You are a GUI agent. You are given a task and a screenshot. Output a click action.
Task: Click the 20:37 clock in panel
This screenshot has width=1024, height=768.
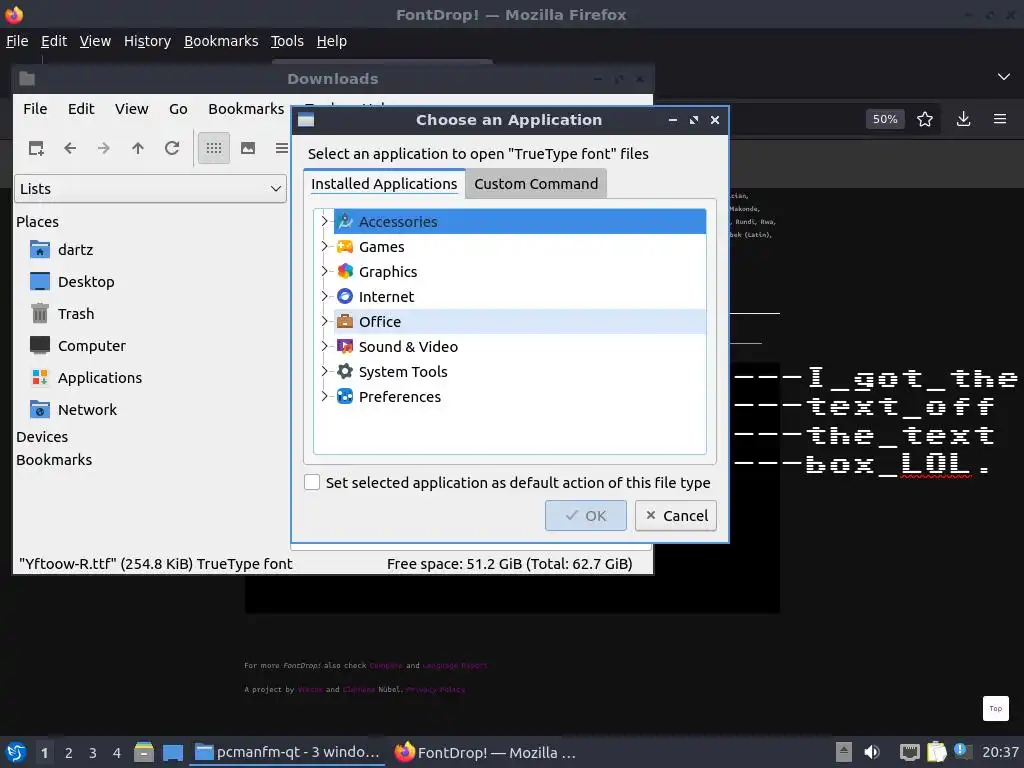click(1000, 752)
